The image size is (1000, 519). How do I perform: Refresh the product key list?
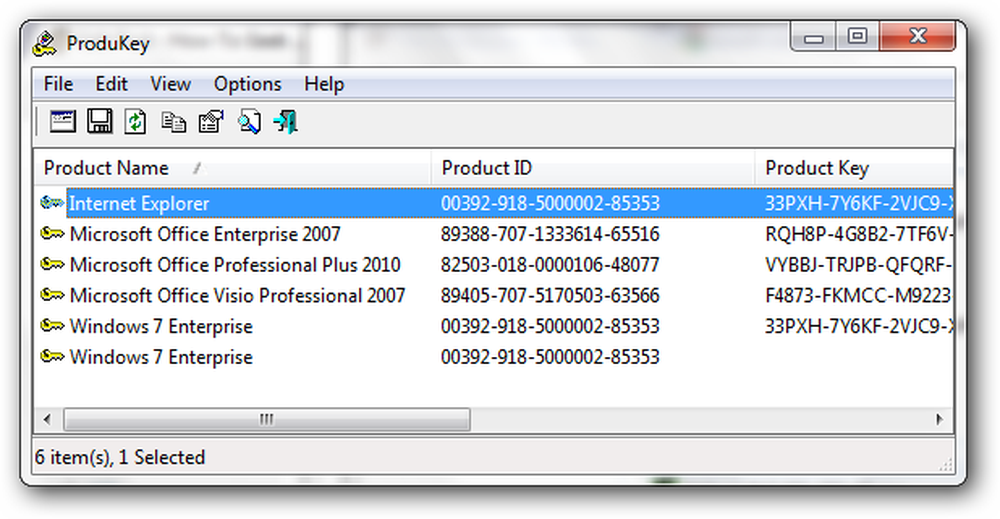click(135, 121)
